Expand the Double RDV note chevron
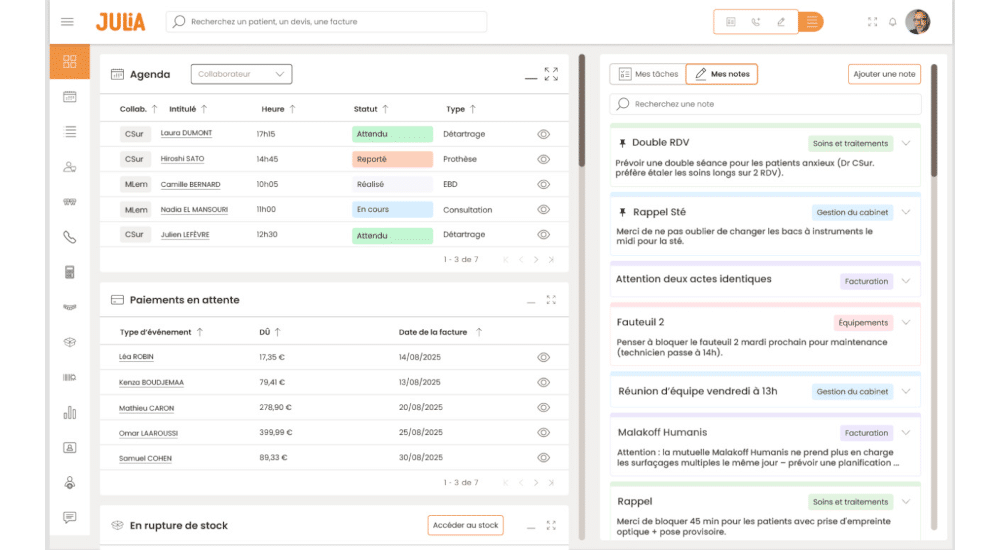The image size is (1000, 550). pyautogui.click(x=906, y=143)
